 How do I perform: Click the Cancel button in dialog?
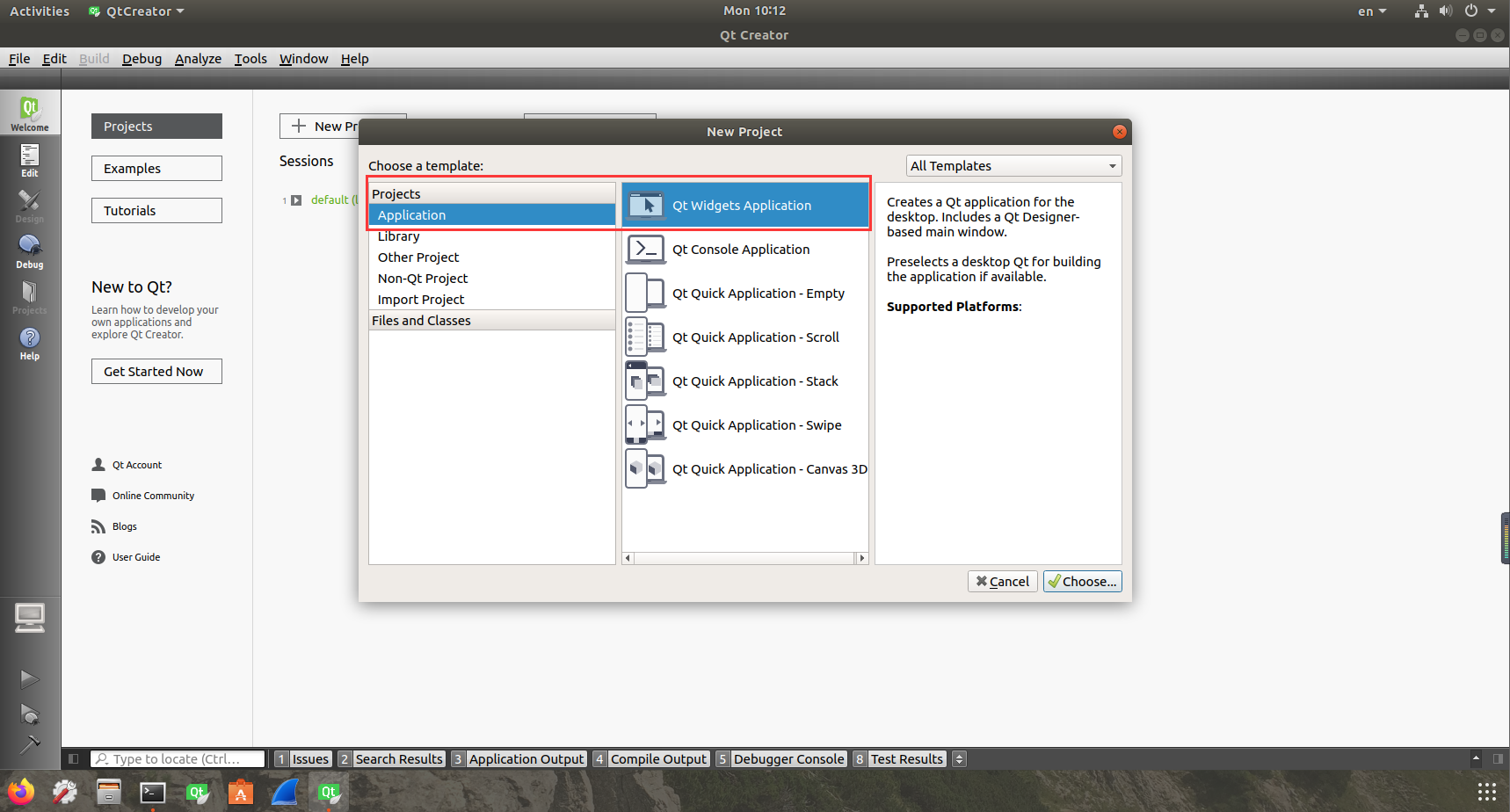(1003, 582)
